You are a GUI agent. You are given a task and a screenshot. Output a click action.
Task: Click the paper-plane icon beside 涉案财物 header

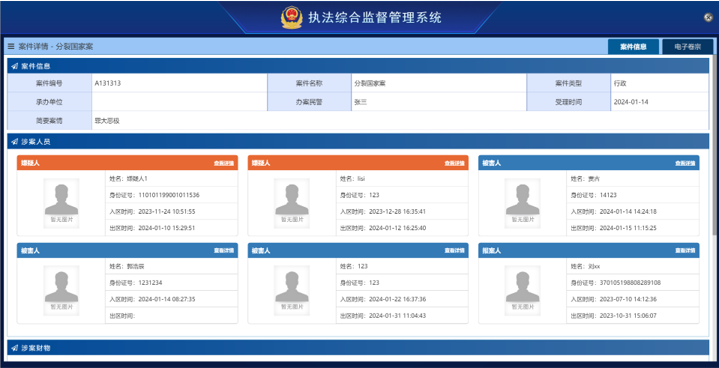[15, 348]
